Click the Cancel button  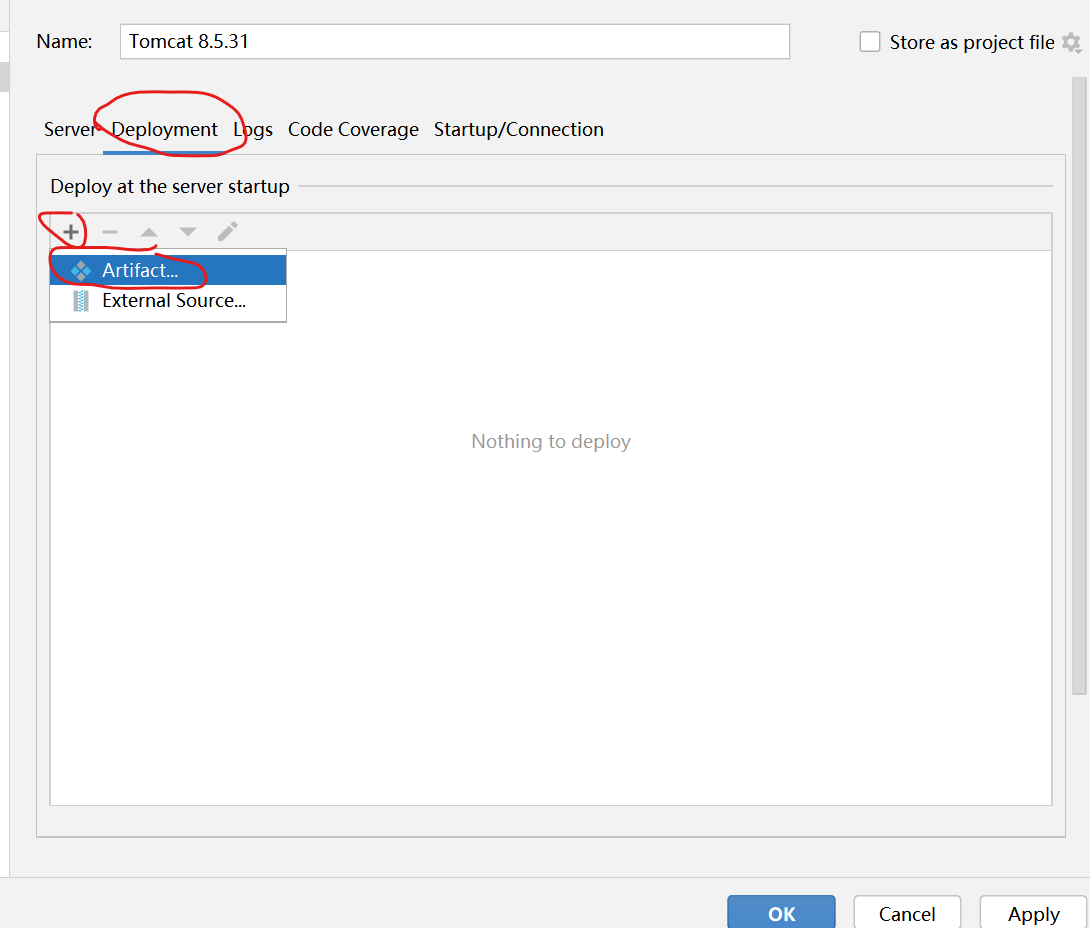tap(907, 913)
